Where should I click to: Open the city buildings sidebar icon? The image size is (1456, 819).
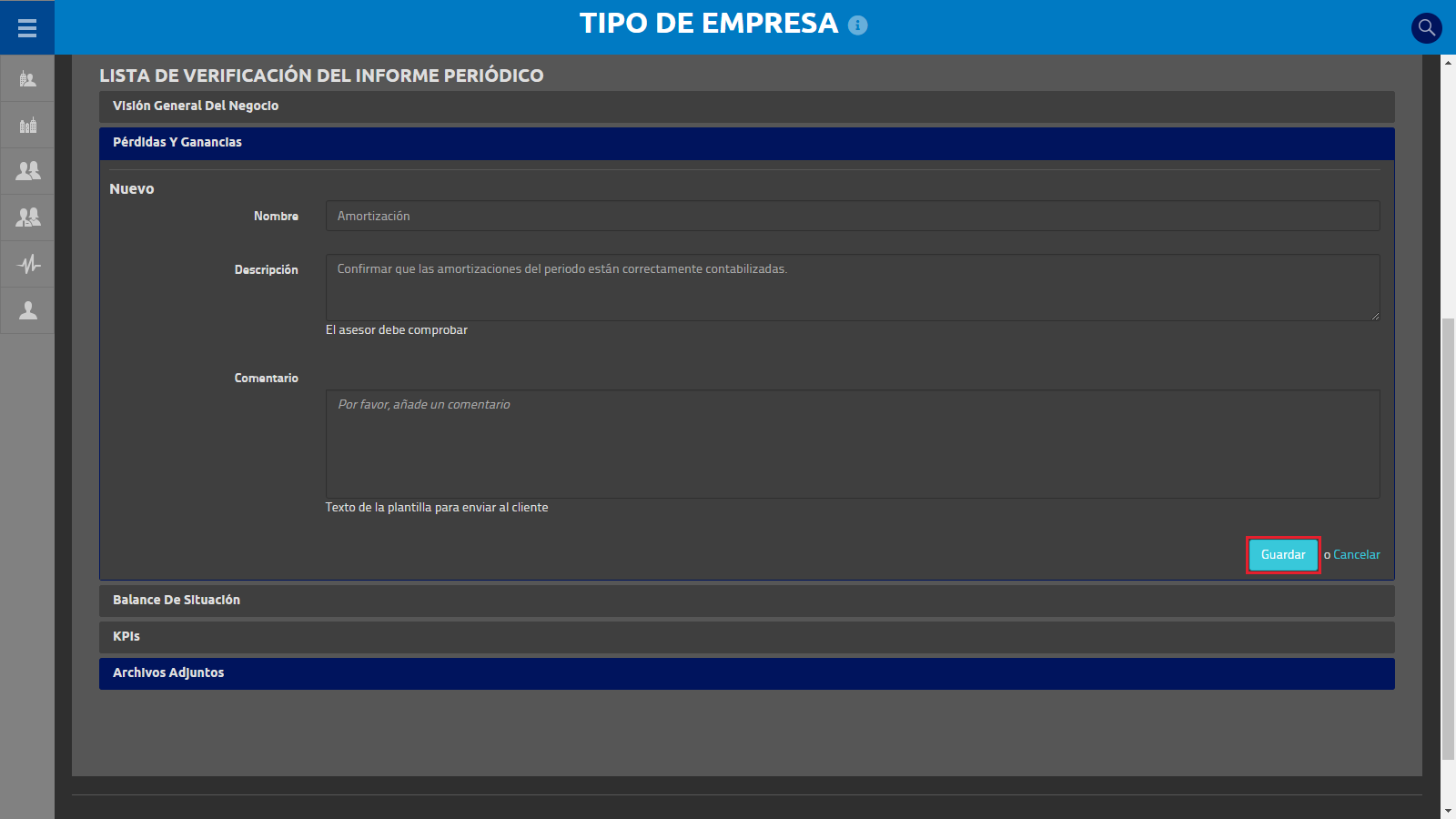click(27, 125)
